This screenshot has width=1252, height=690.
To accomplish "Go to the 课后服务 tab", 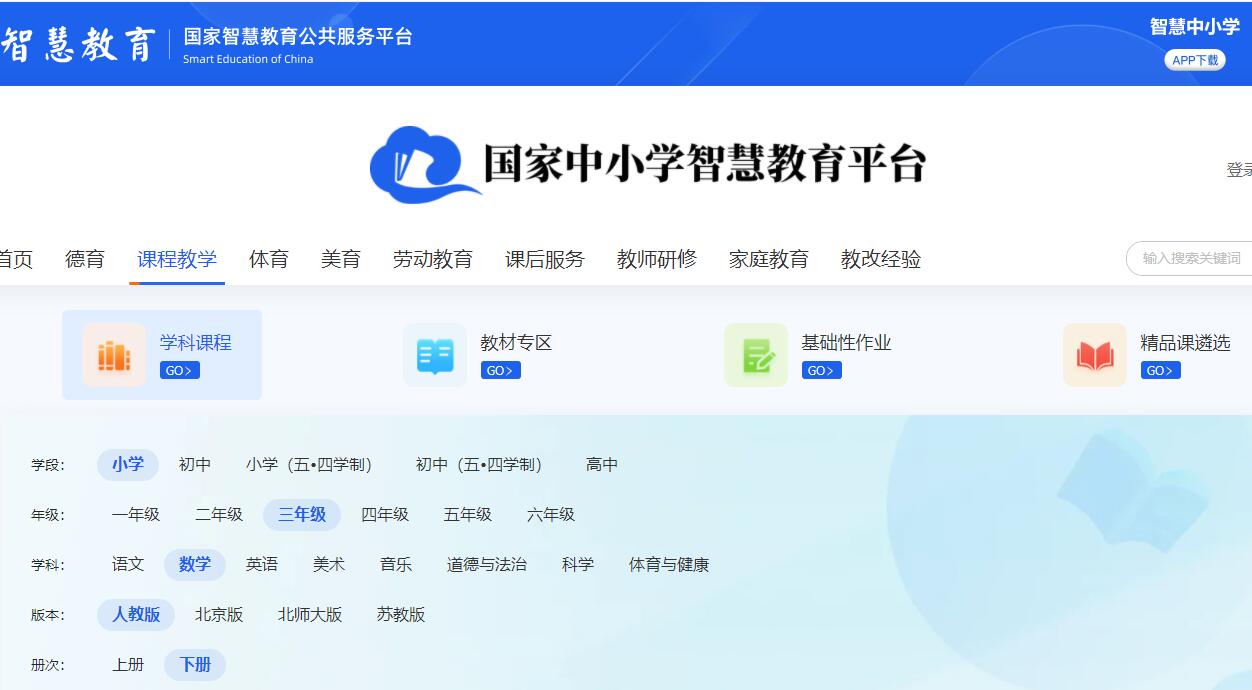I will [545, 260].
